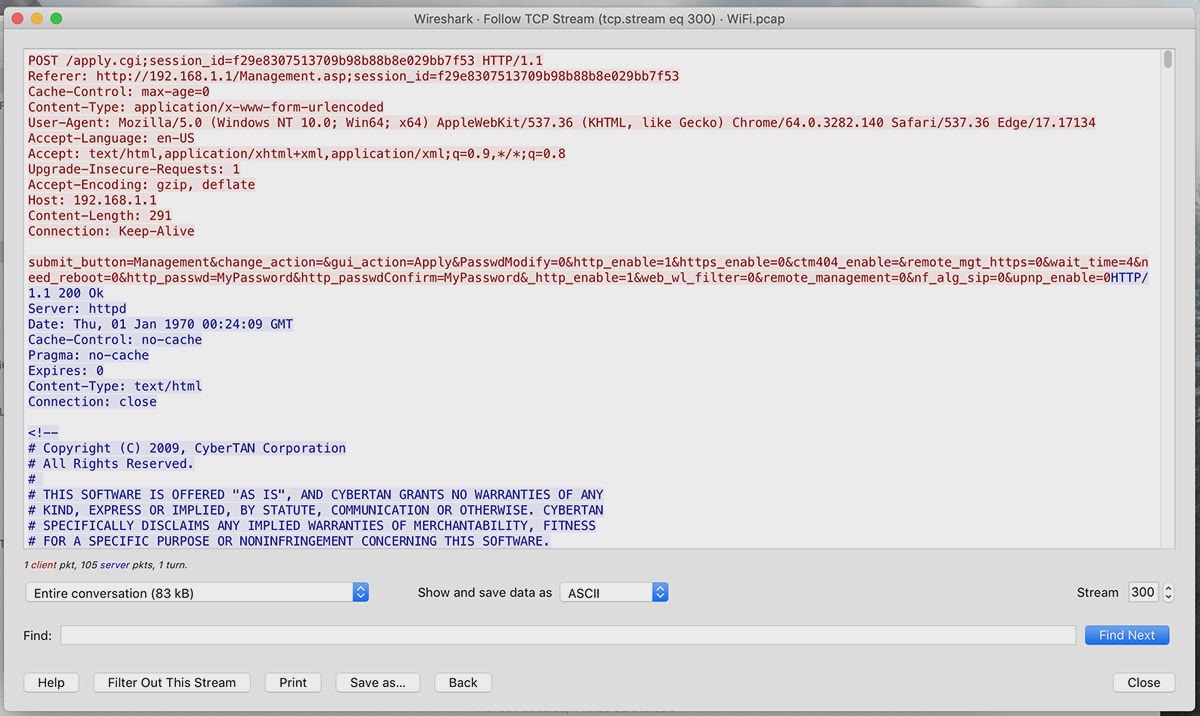Click the Help button

point(51,683)
